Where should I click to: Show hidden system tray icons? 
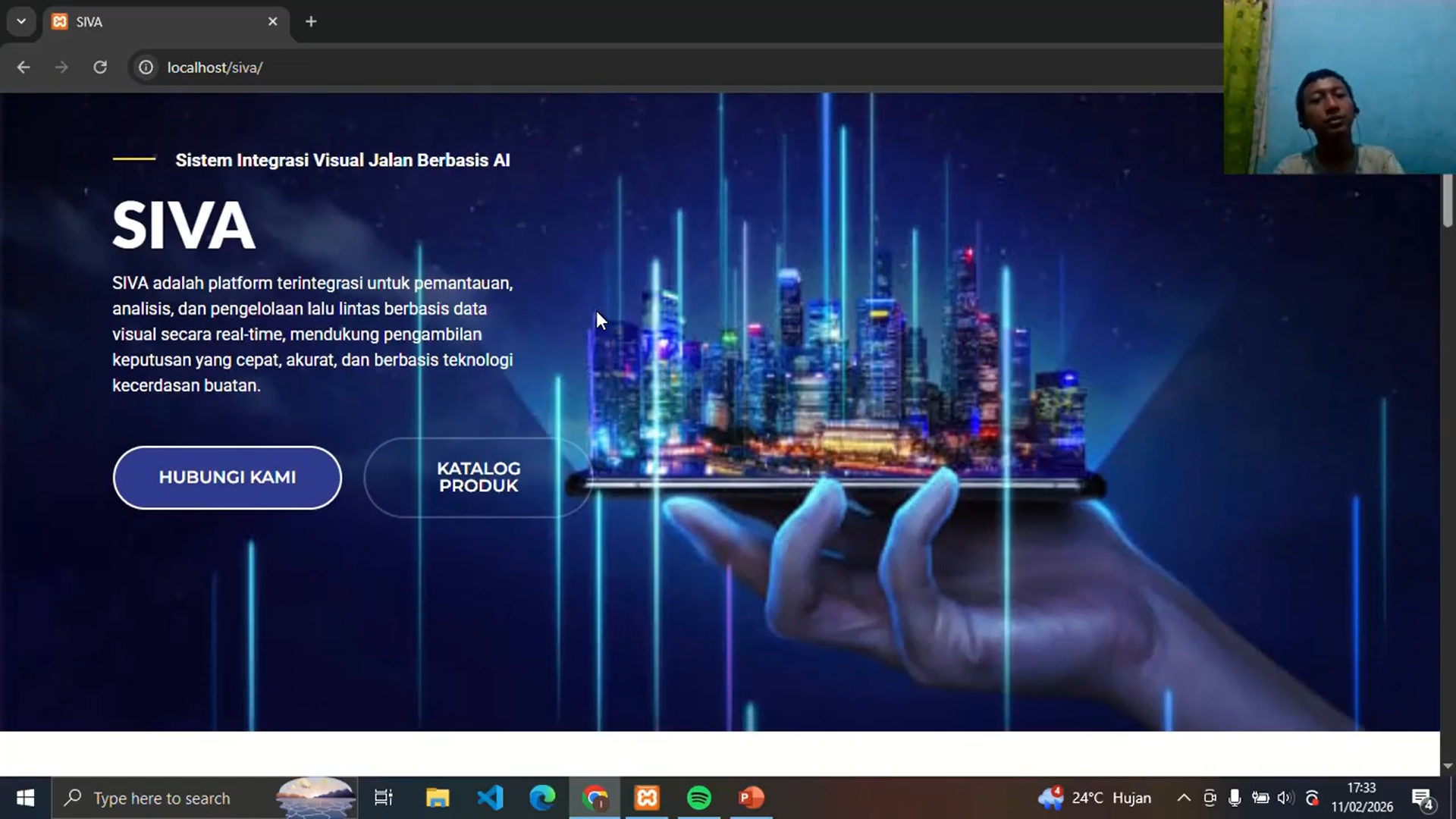point(1183,798)
